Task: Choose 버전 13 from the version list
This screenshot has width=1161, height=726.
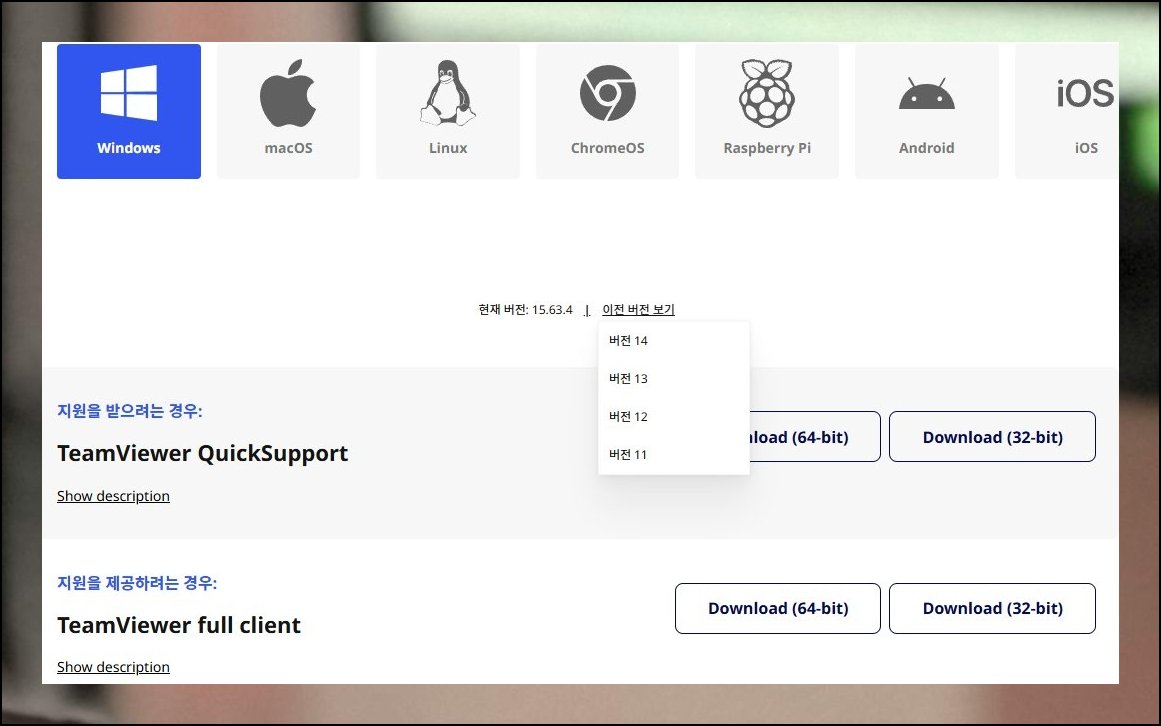Action: pos(673,378)
